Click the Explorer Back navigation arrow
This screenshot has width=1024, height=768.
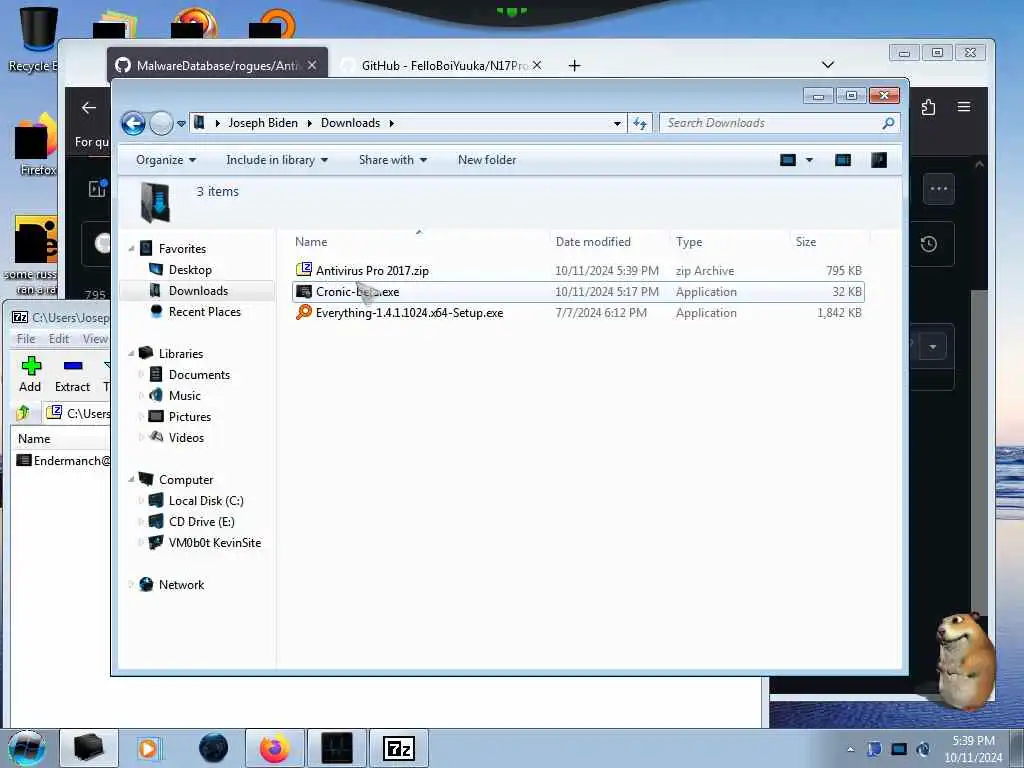point(133,123)
